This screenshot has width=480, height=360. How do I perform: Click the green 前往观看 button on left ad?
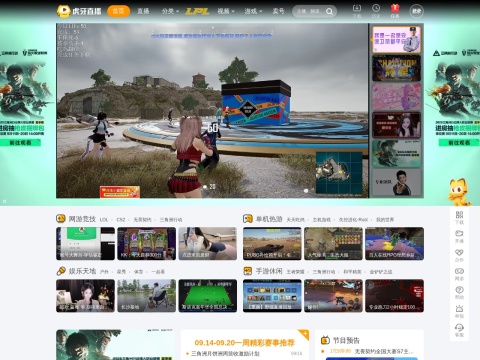(x=20, y=143)
